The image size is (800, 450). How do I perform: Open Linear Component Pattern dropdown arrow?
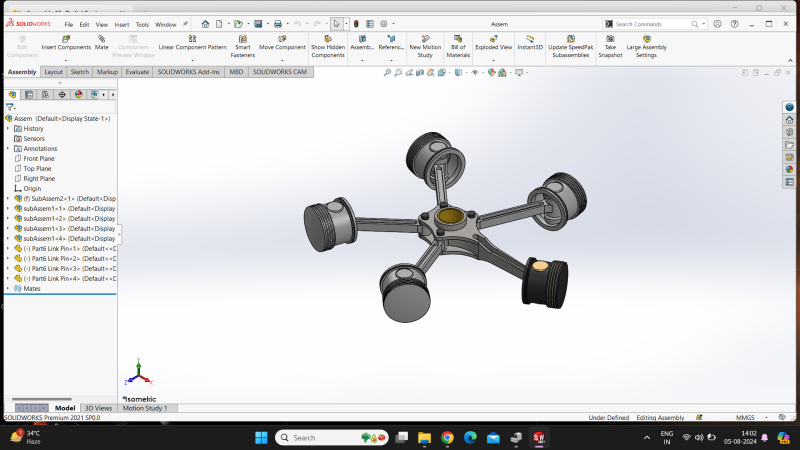192,60
